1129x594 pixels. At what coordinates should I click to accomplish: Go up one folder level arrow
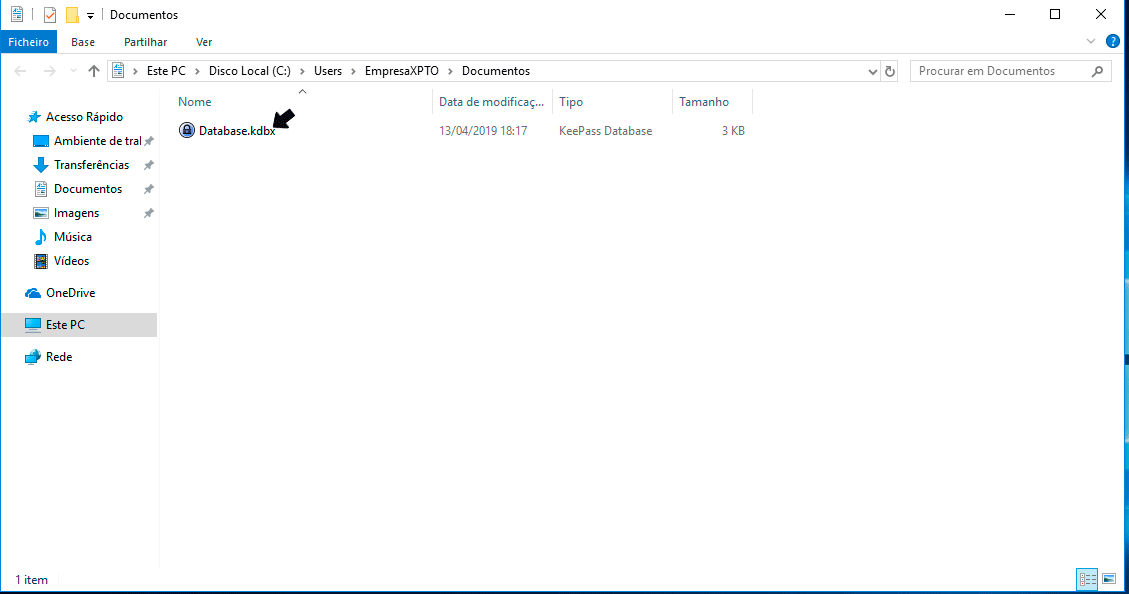coord(94,71)
